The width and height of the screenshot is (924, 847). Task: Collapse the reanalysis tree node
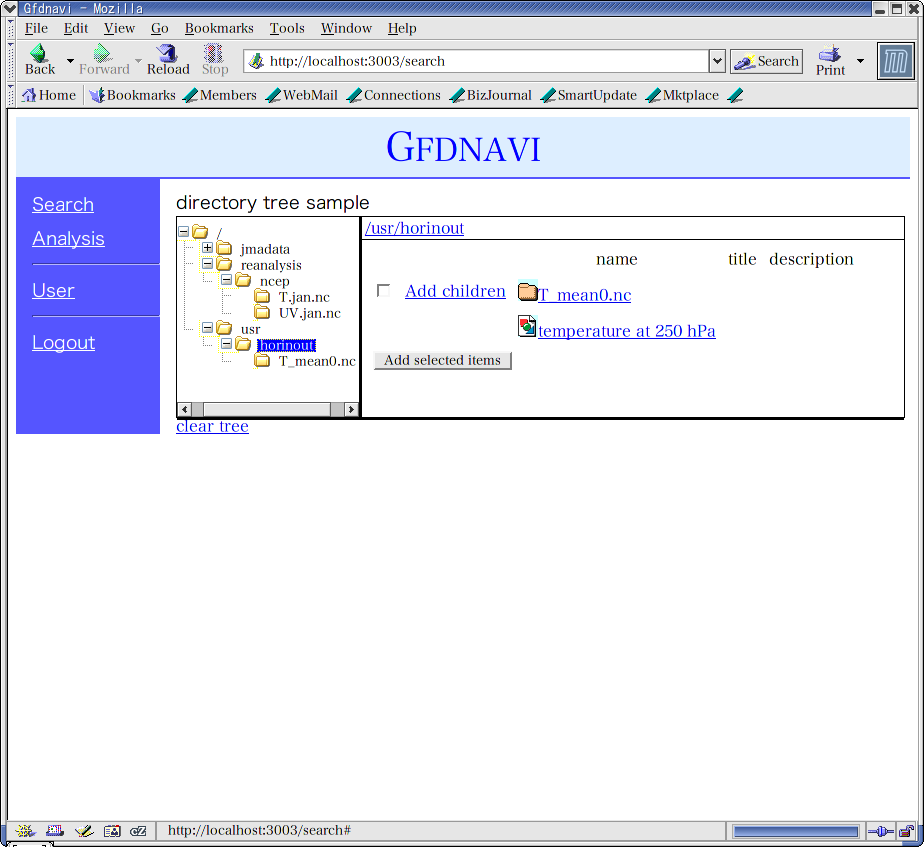207,263
